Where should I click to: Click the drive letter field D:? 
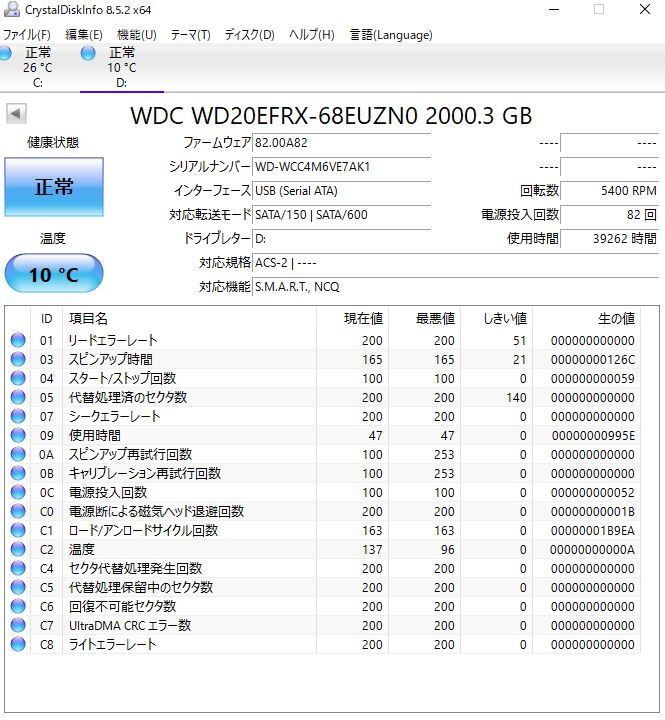(x=342, y=238)
